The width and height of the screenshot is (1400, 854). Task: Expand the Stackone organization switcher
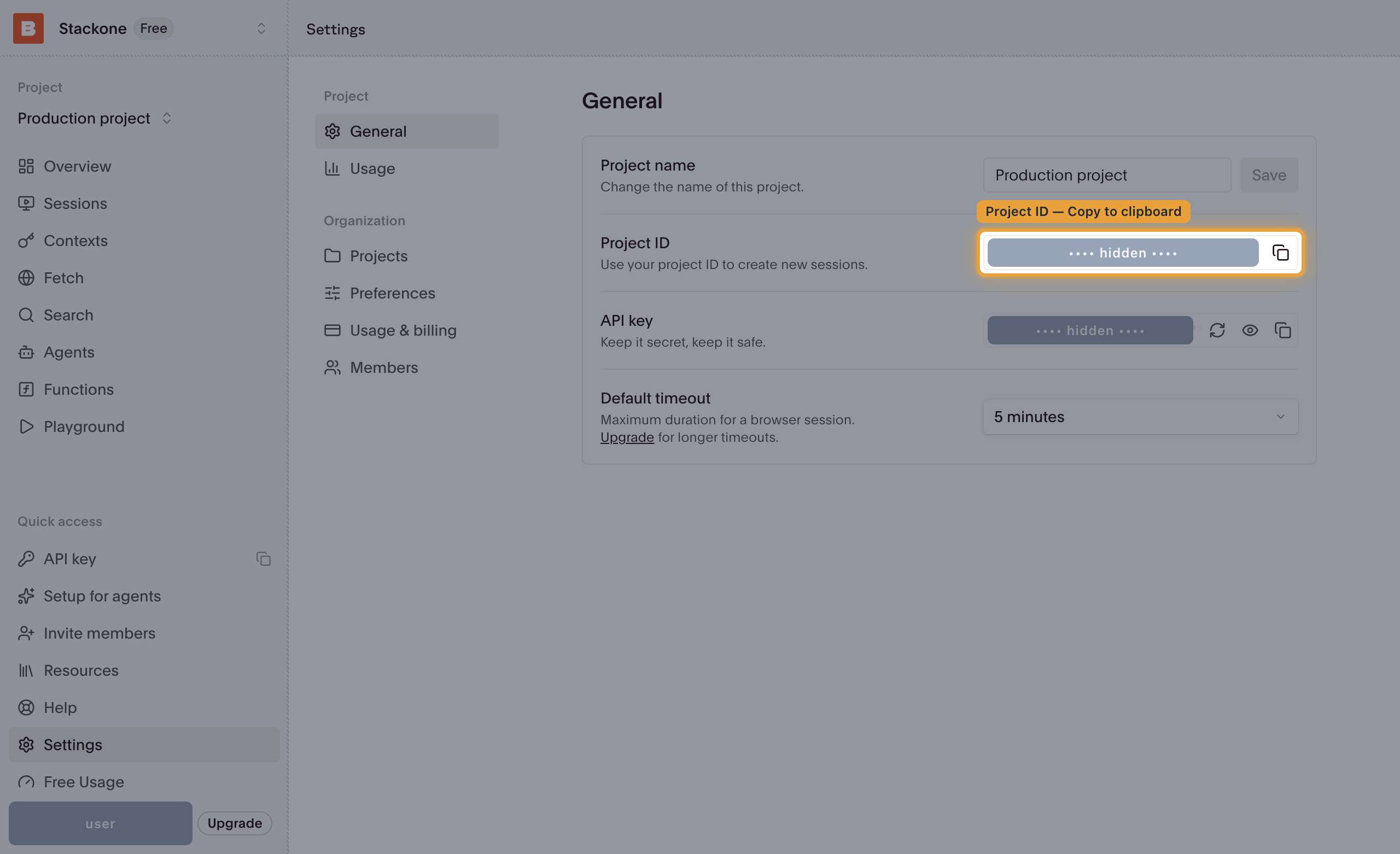point(261,28)
